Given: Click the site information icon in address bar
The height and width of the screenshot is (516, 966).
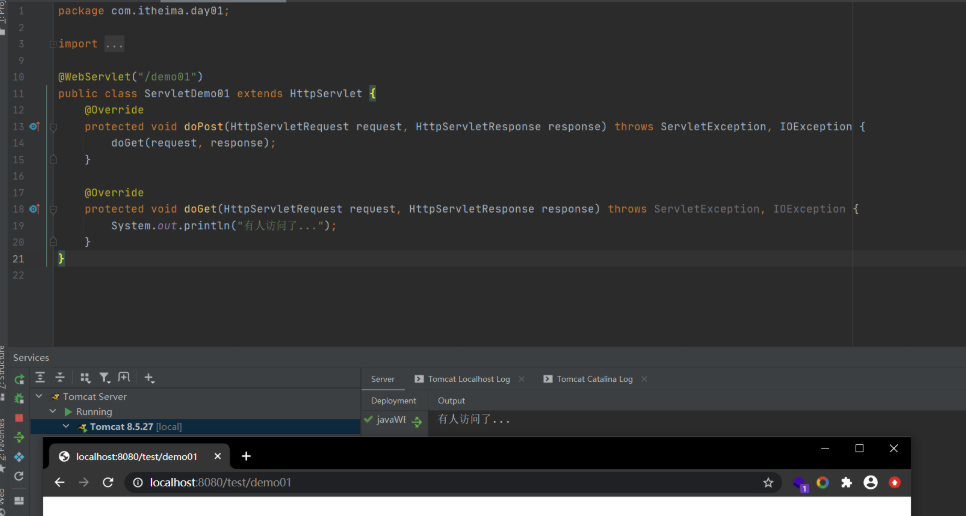Looking at the screenshot, I should 138,483.
